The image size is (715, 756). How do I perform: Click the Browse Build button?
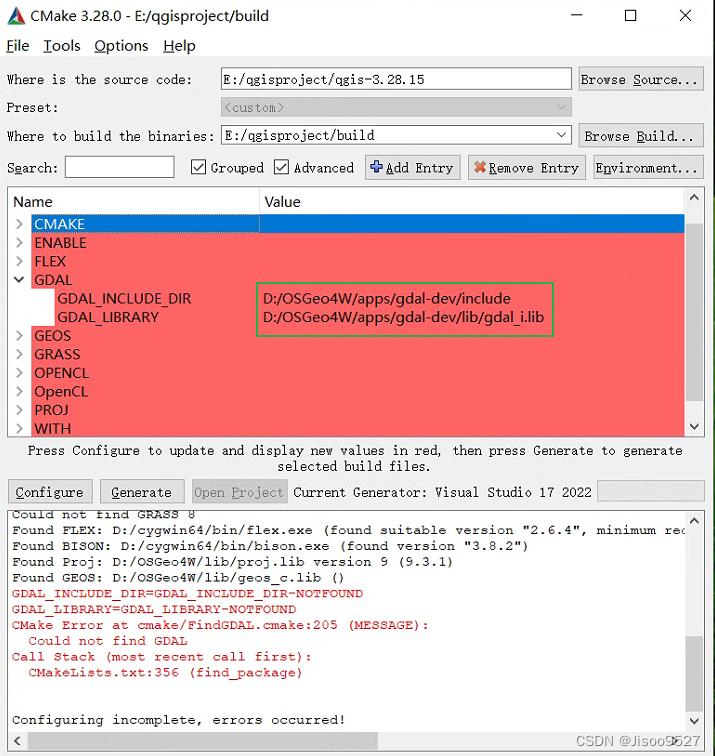(641, 135)
